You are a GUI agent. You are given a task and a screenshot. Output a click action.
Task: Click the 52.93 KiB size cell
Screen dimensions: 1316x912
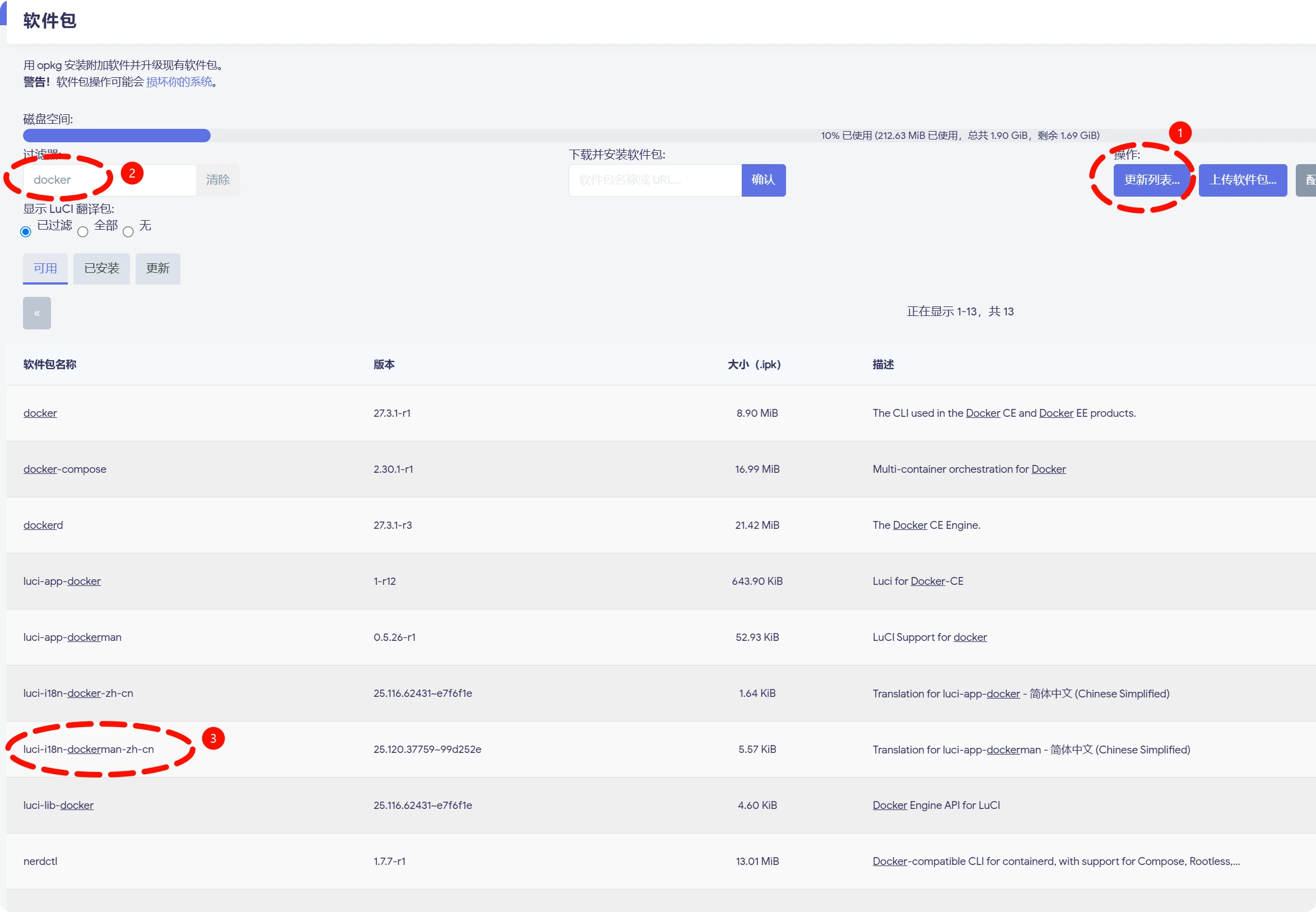757,637
